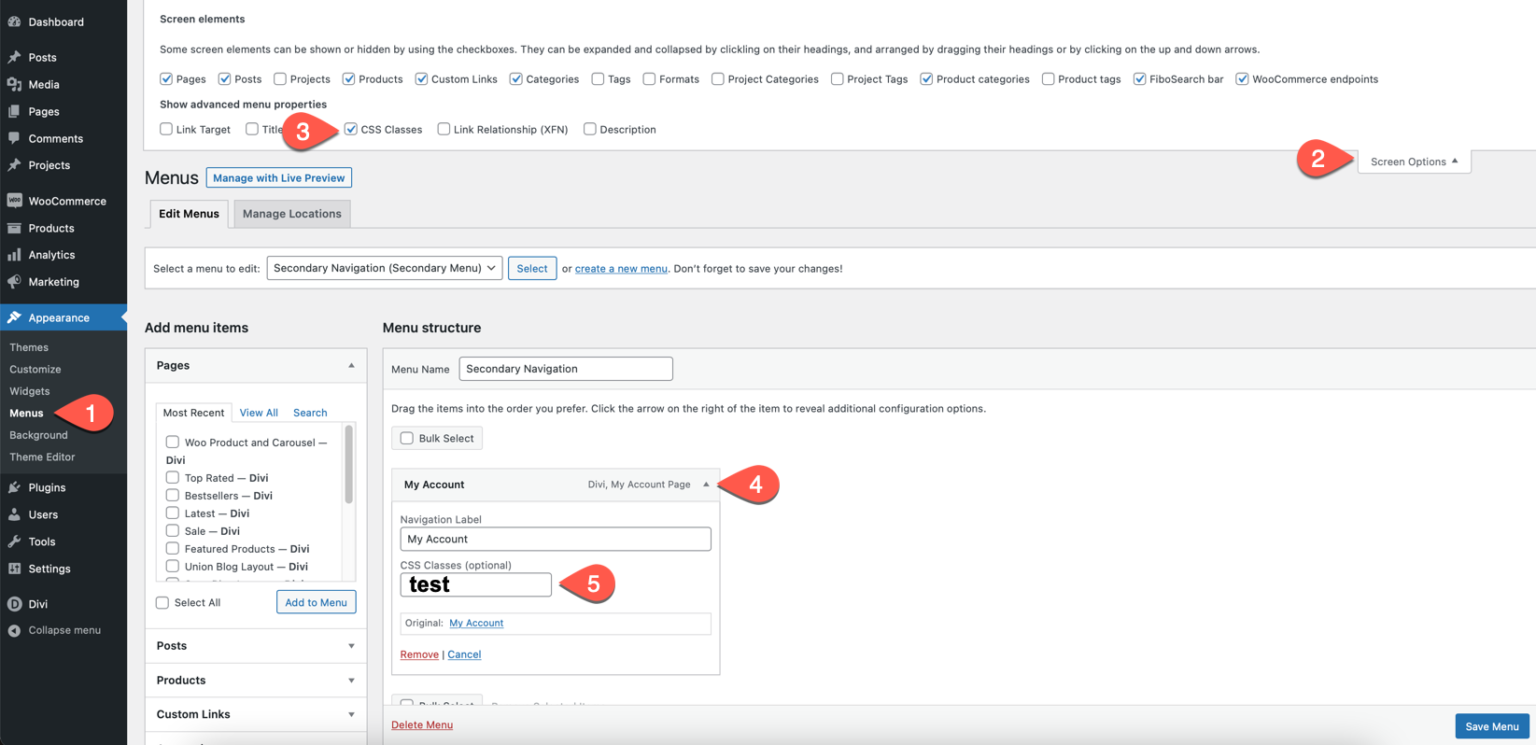The width and height of the screenshot is (1536, 745).
Task: Toggle the FiboSearch bar checkbox
Action: (x=1140, y=79)
